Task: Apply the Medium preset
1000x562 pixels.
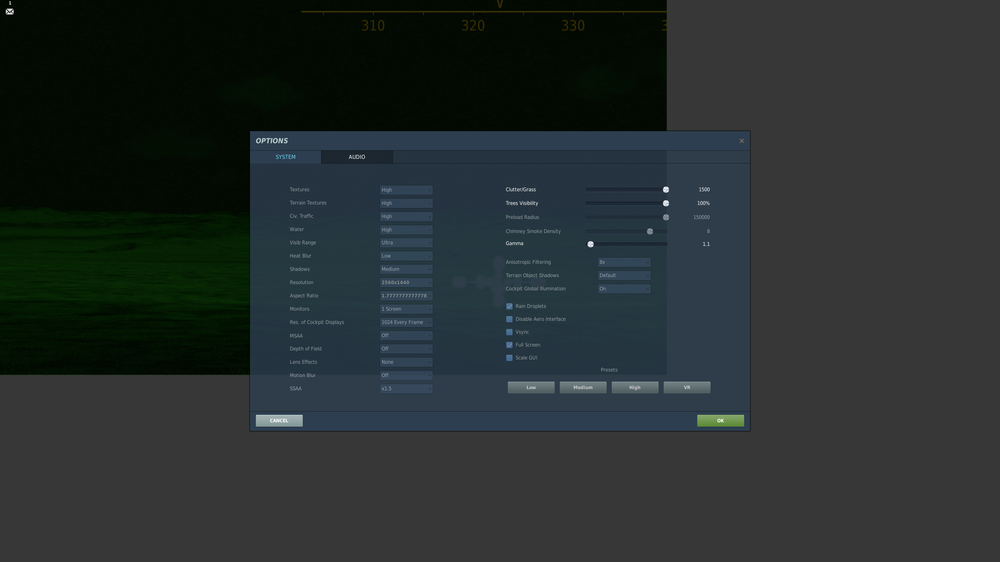Action: [x=583, y=387]
